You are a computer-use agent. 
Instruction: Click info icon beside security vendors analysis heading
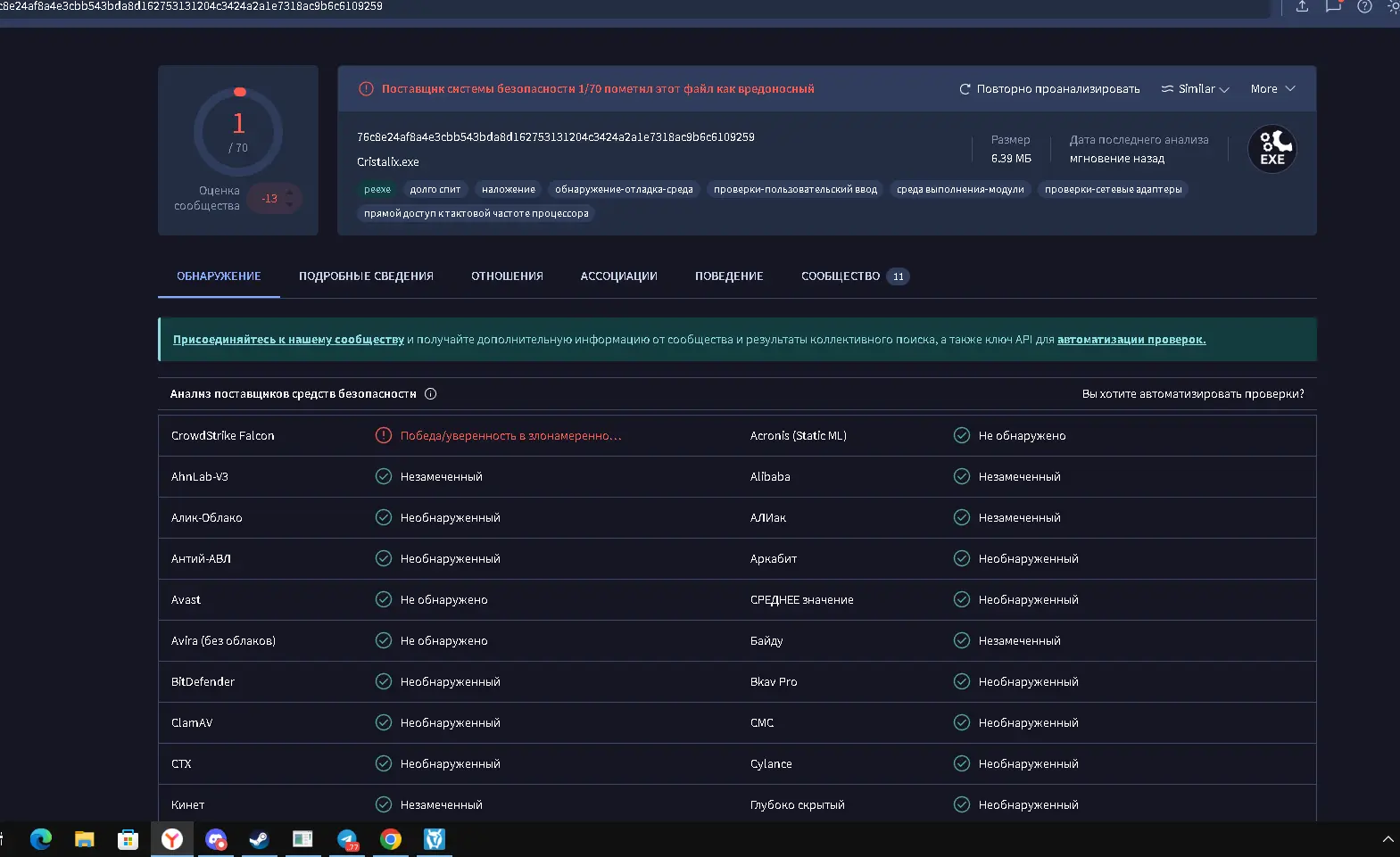coord(430,394)
